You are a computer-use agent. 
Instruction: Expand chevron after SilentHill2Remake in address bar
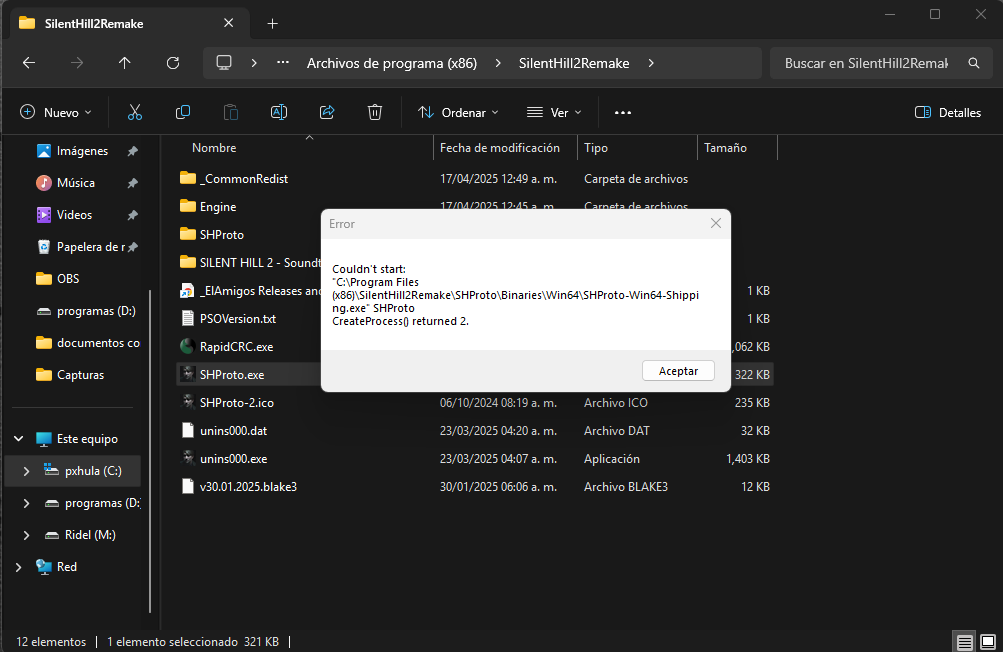[651, 63]
